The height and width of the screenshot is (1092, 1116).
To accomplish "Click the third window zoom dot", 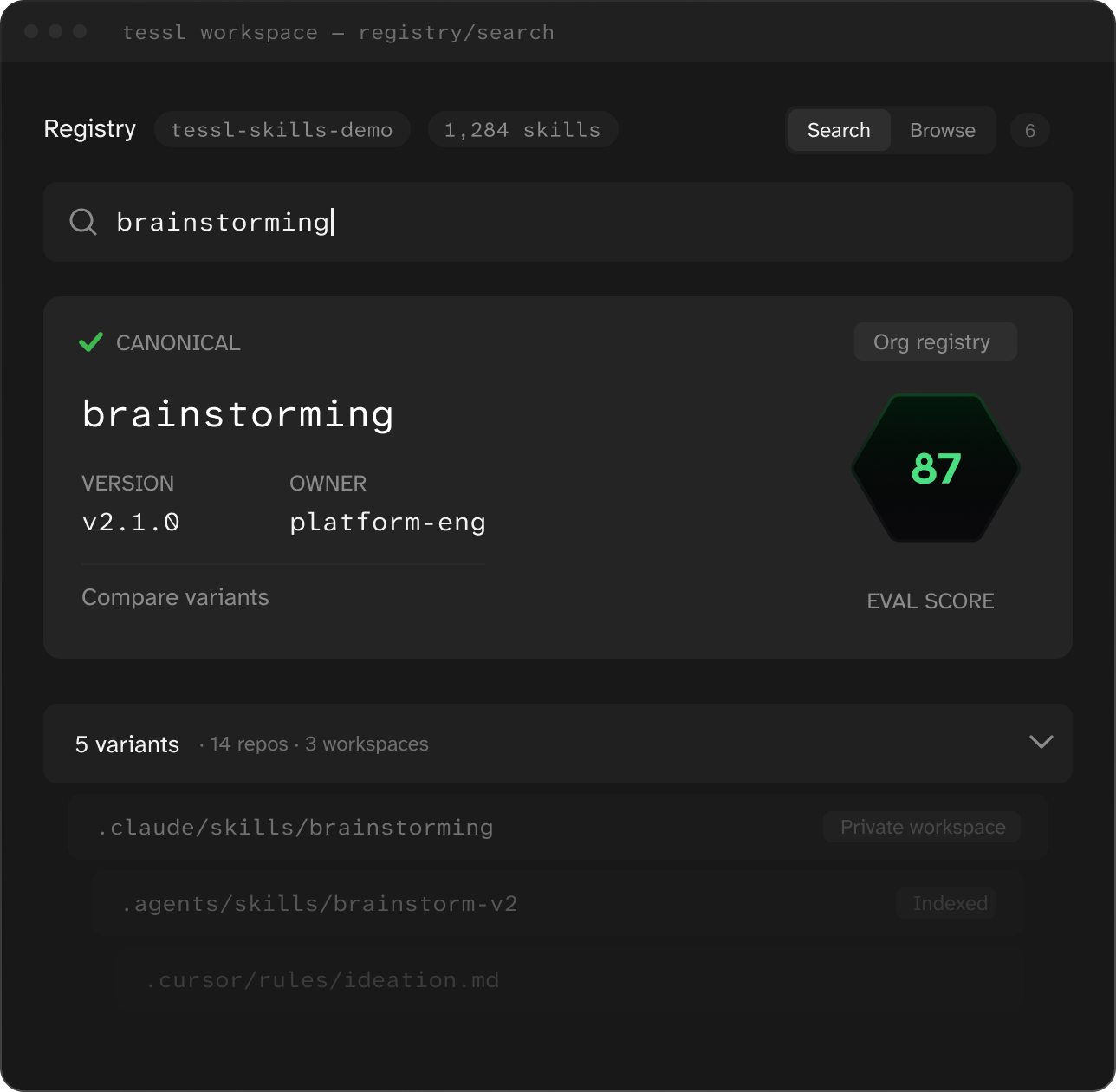I will (x=80, y=31).
